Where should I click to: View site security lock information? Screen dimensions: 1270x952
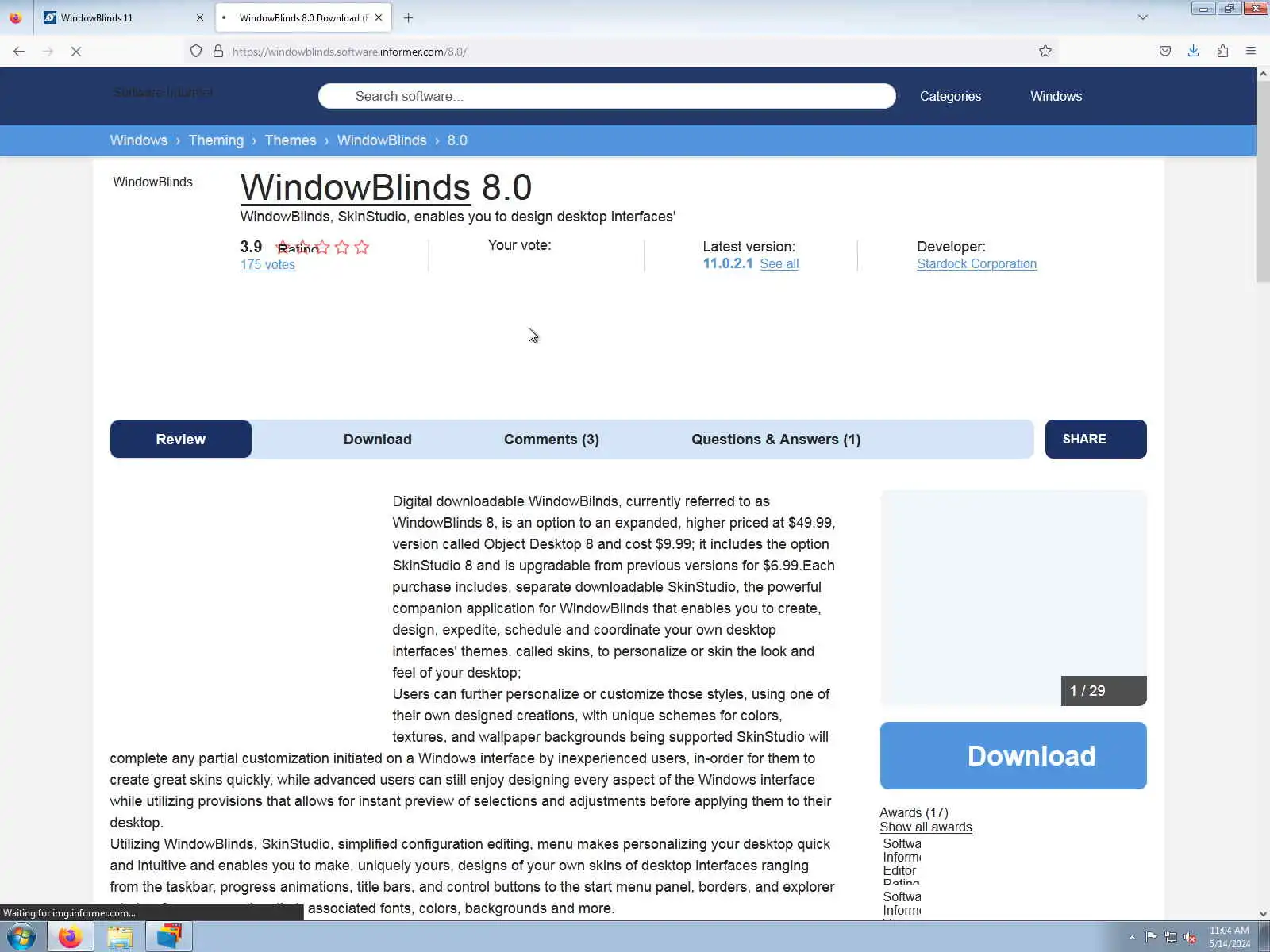pyautogui.click(x=218, y=51)
